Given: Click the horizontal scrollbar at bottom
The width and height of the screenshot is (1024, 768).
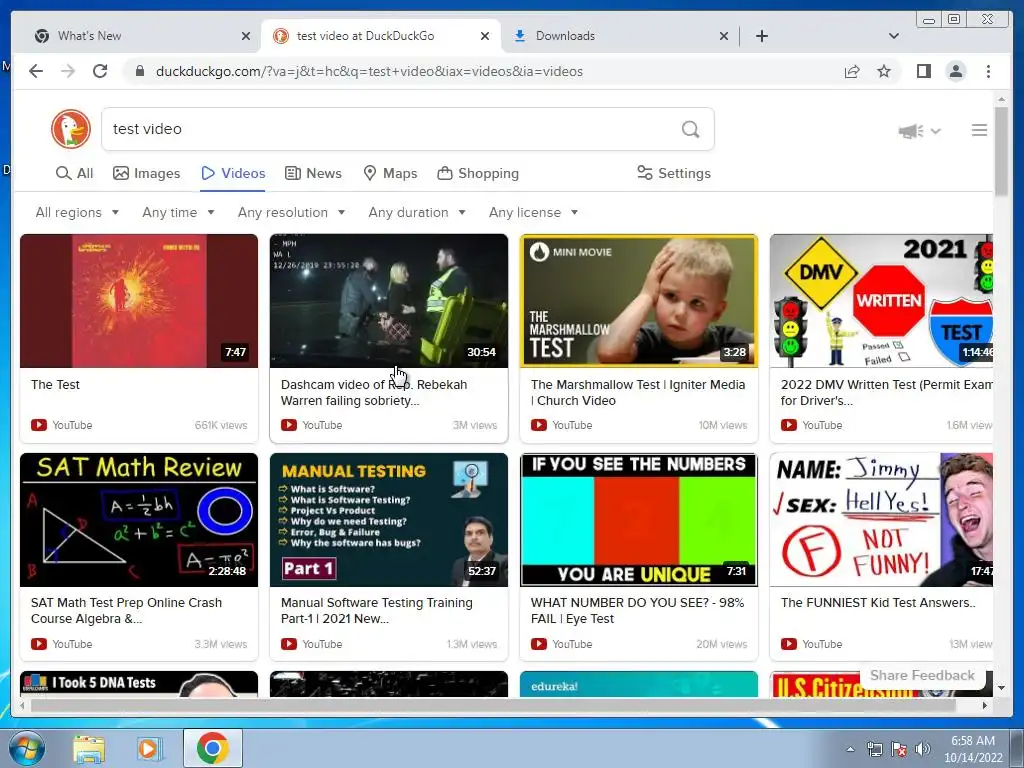Looking at the screenshot, I should click(493, 705).
